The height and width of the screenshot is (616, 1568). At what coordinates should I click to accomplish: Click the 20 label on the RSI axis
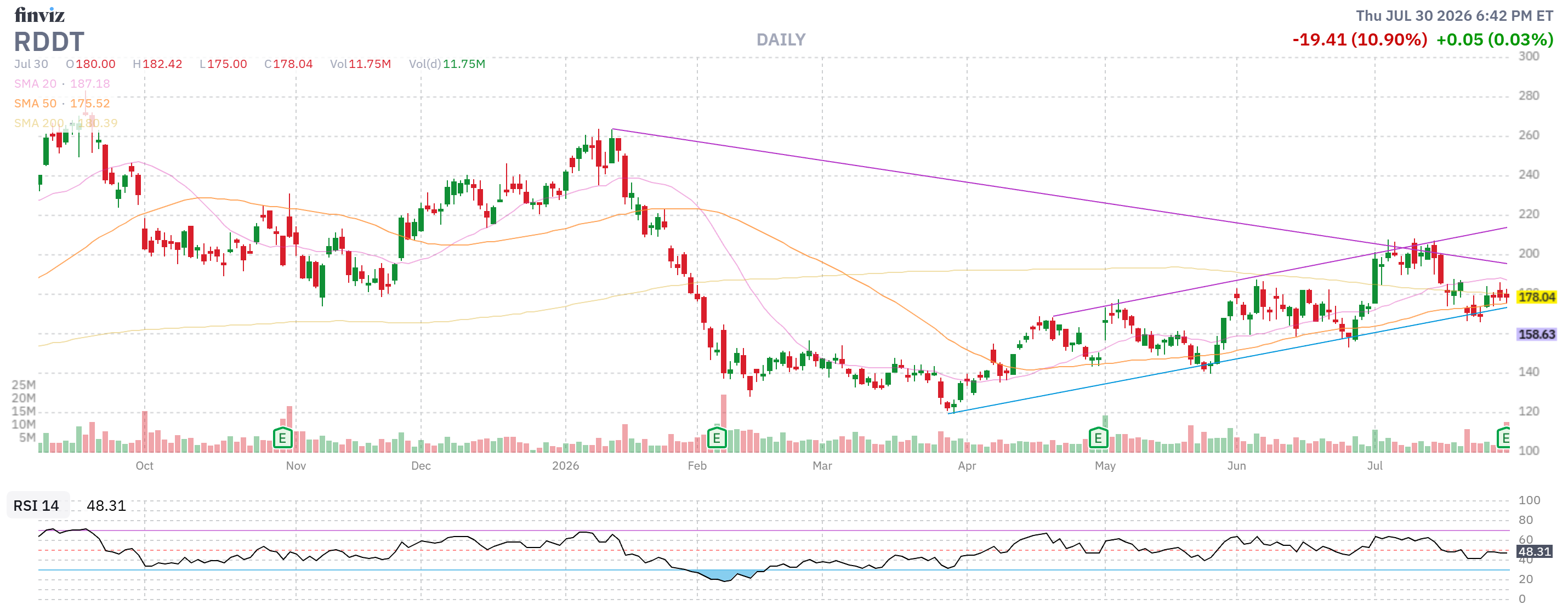pyautogui.click(x=1525, y=579)
